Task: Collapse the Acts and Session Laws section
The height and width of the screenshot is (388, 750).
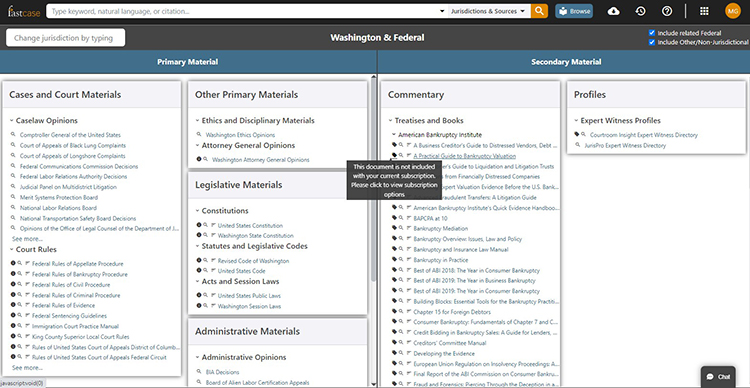Action: tap(198, 281)
